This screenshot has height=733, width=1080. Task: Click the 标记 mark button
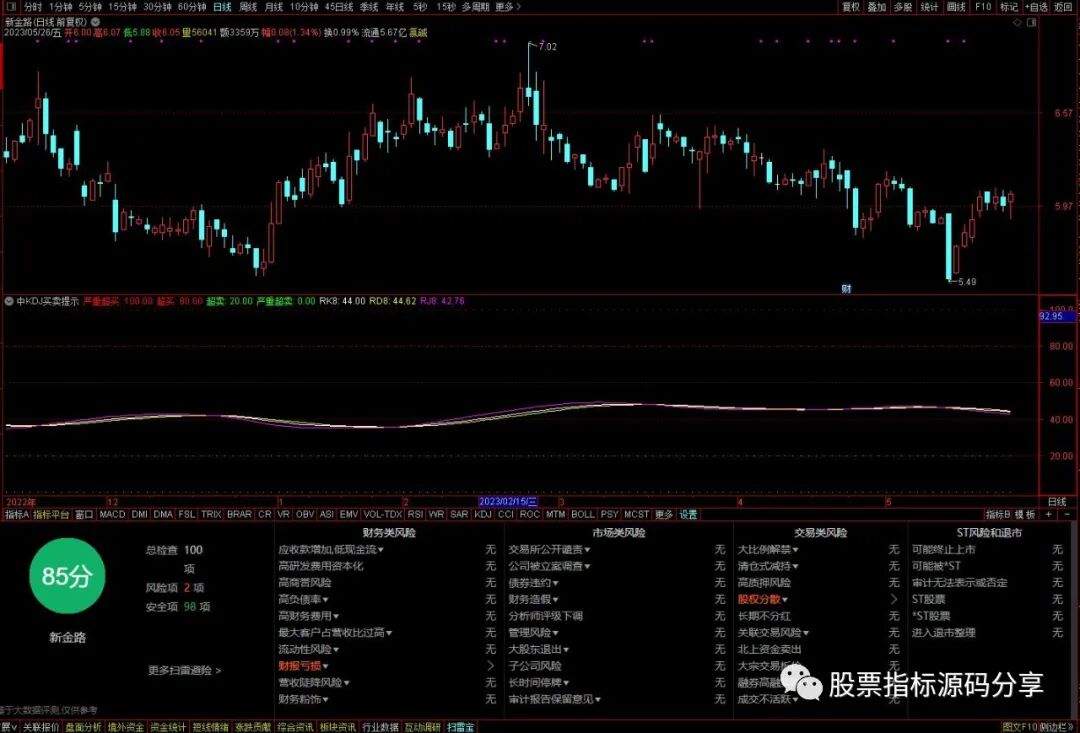tap(1009, 7)
